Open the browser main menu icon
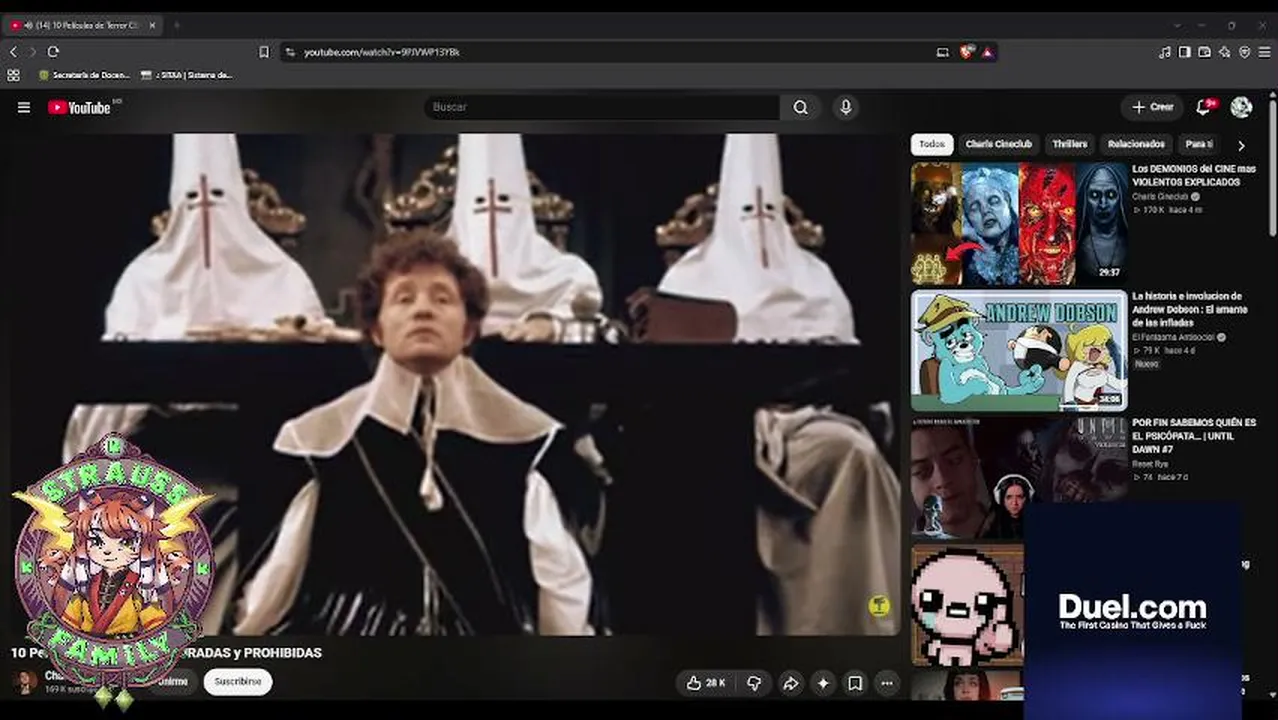This screenshot has height=720, width=1278. 1265,52
